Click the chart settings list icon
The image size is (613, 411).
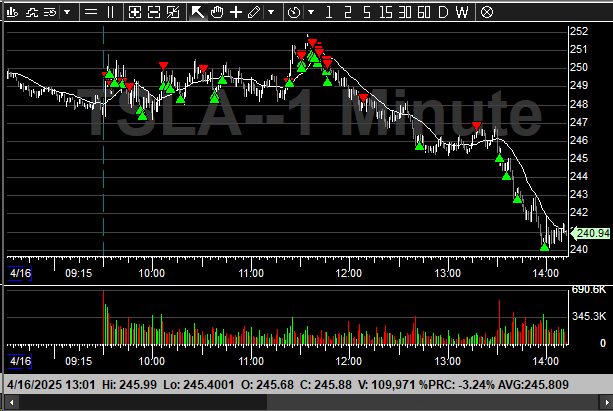point(50,13)
